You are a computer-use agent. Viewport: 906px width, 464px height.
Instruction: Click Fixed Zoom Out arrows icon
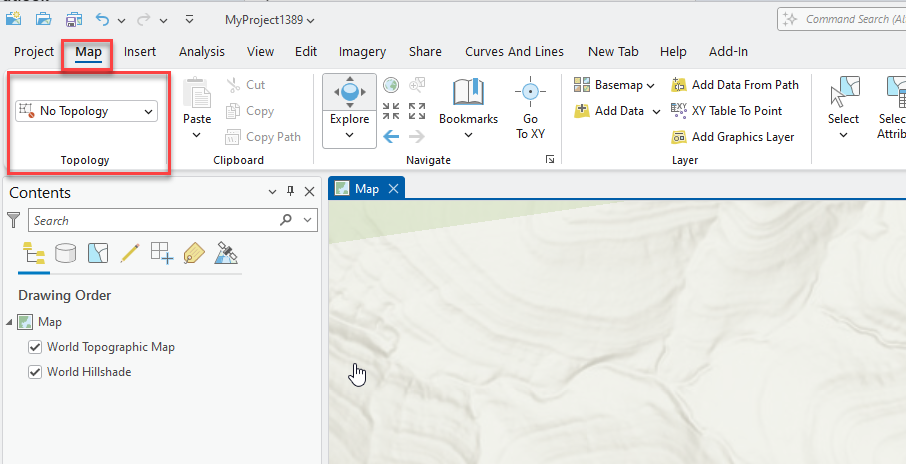coord(417,111)
